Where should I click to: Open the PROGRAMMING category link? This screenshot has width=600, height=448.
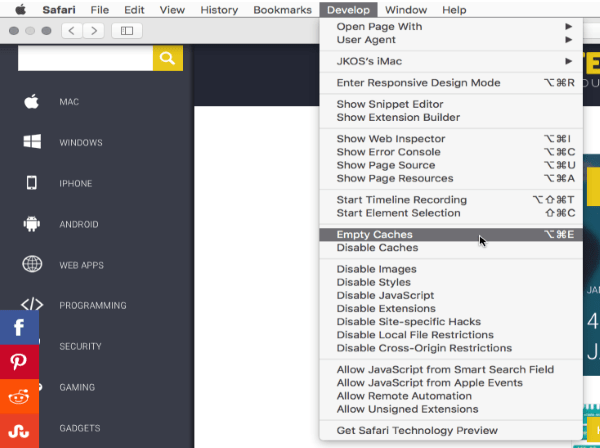[x=93, y=305]
